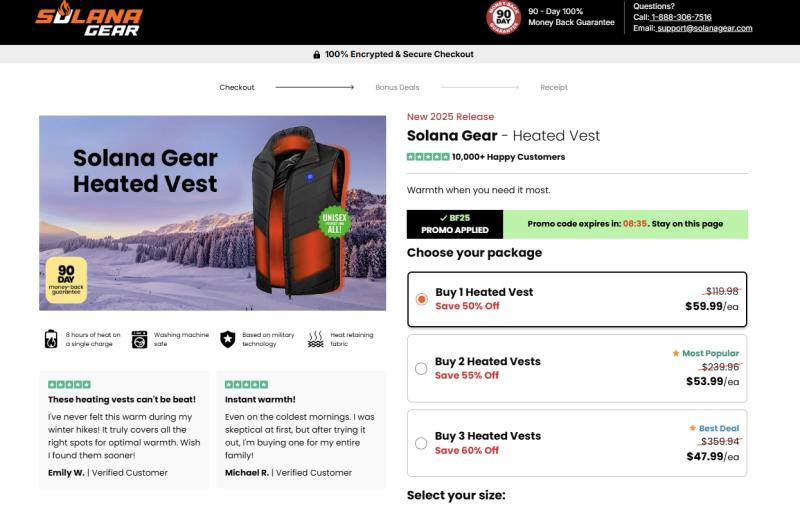Click the Solana Gear logo
Screen dimensions: 800x509
tap(89, 19)
